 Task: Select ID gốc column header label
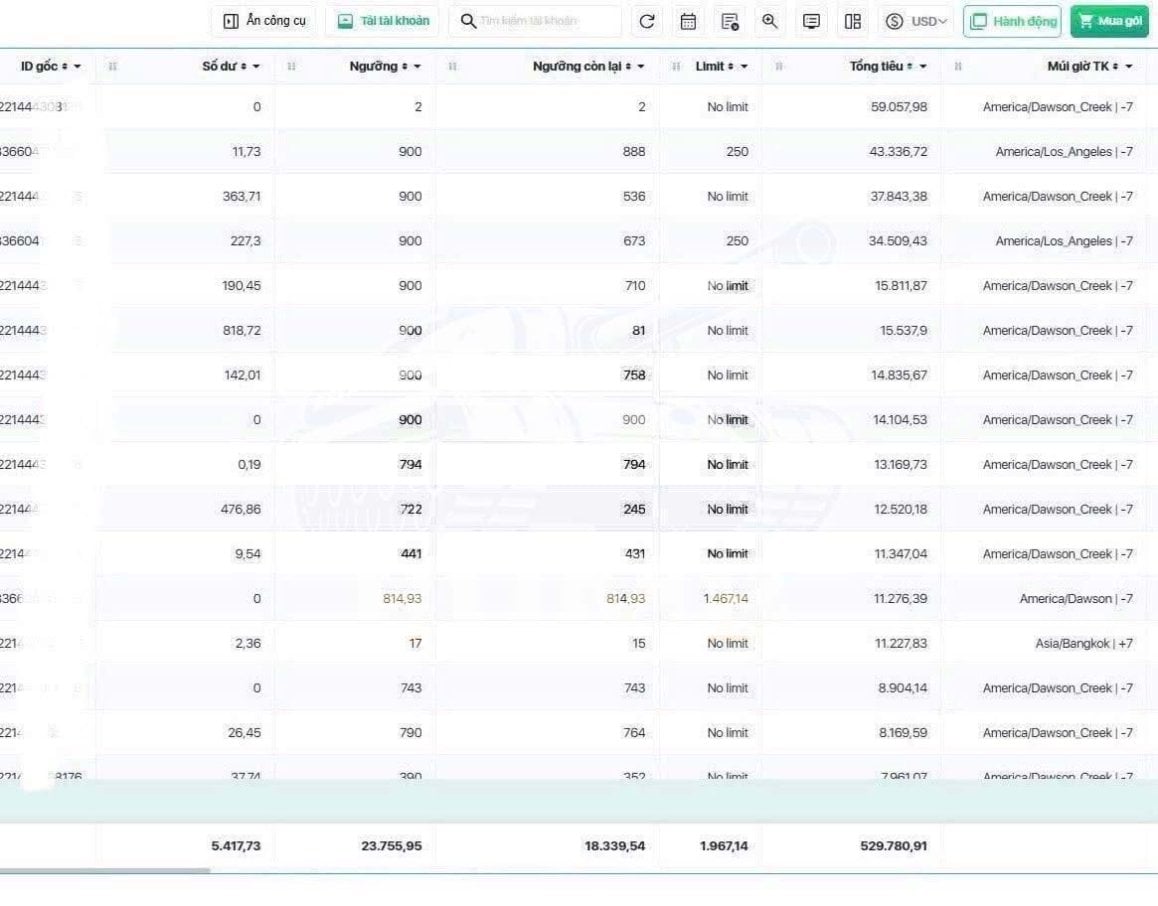38,66
